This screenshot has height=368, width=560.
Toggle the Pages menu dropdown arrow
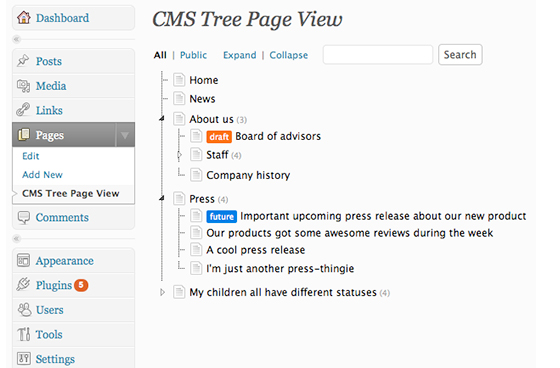(125, 135)
